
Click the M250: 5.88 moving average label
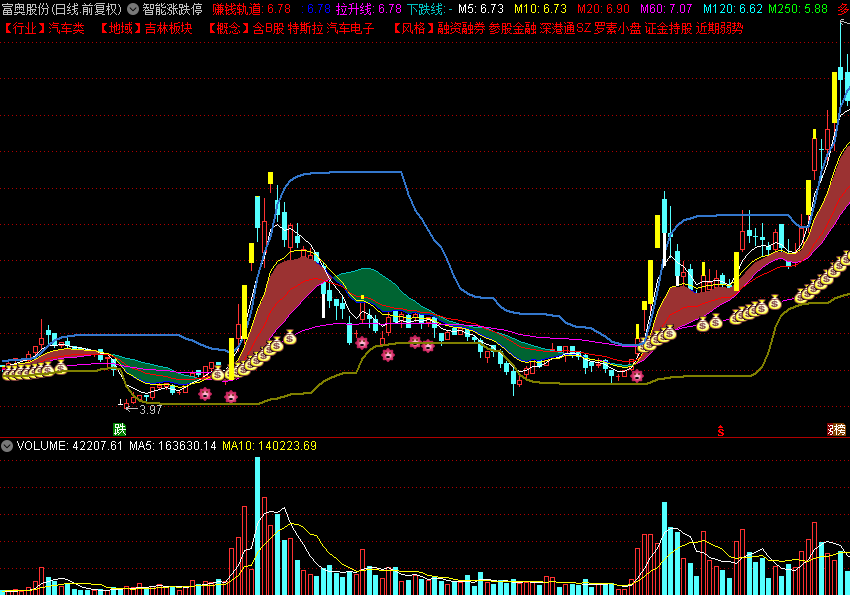(x=798, y=9)
